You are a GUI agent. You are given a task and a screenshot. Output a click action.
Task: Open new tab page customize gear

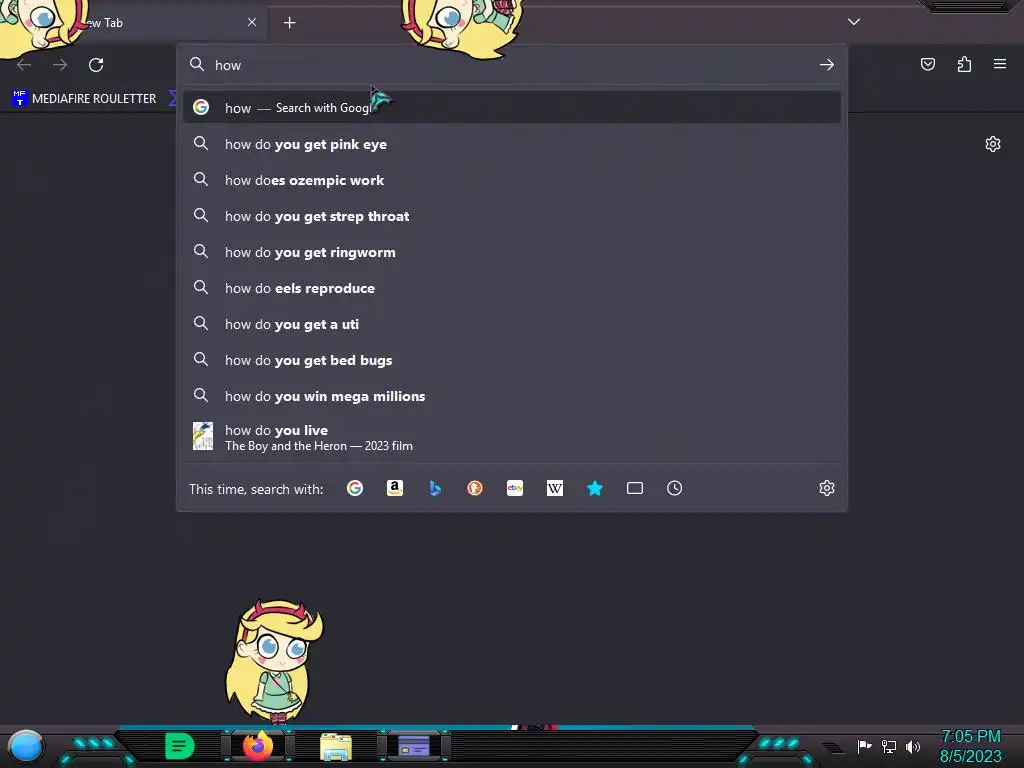tap(993, 144)
